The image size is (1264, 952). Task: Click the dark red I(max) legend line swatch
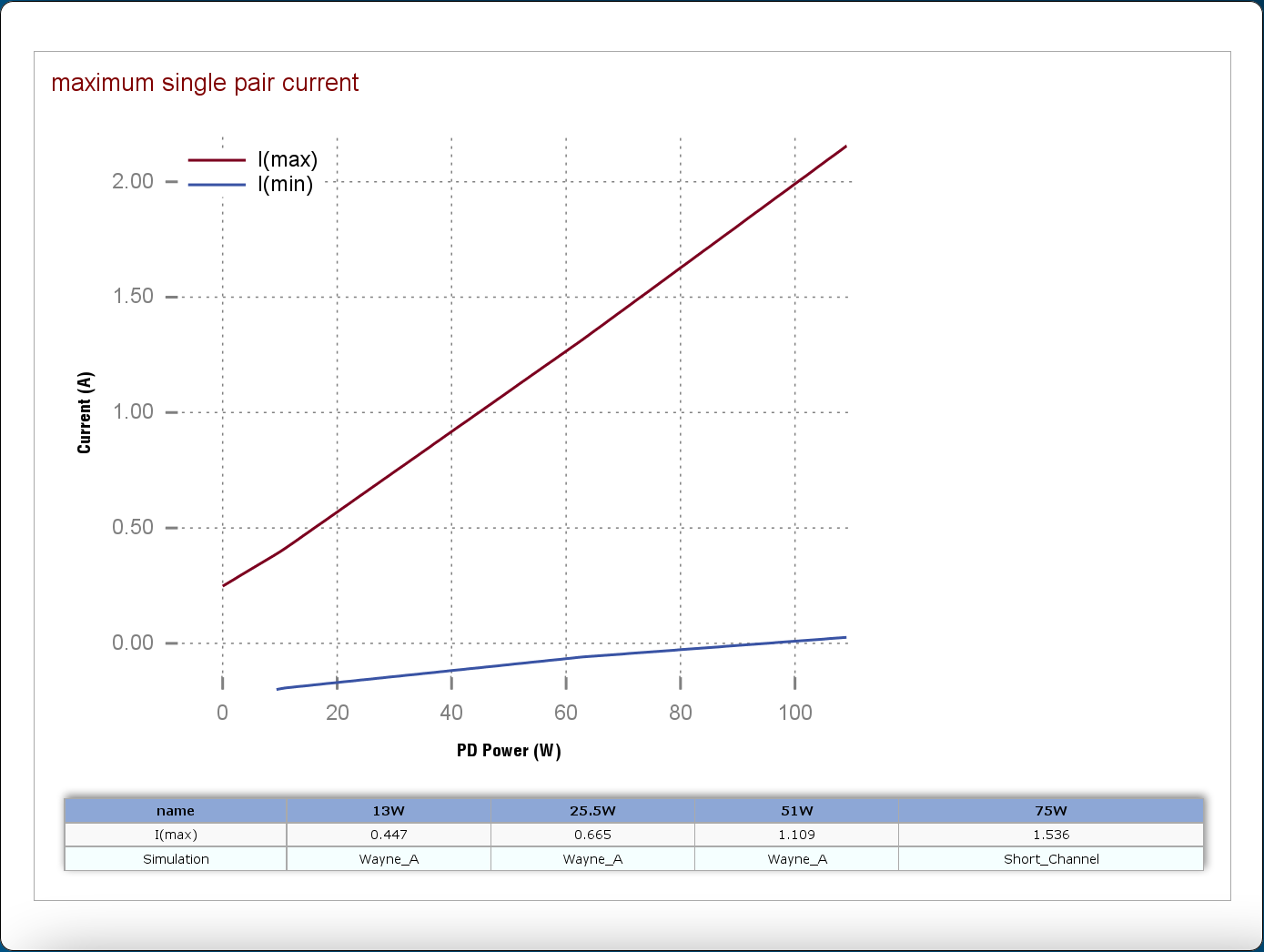pyautogui.click(x=217, y=160)
